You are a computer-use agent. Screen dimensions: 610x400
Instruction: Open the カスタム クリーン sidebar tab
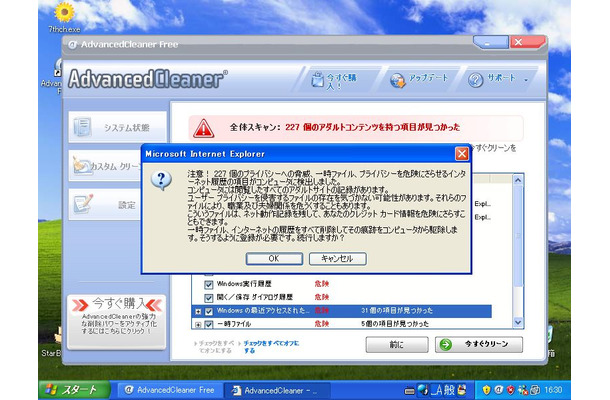pos(105,166)
